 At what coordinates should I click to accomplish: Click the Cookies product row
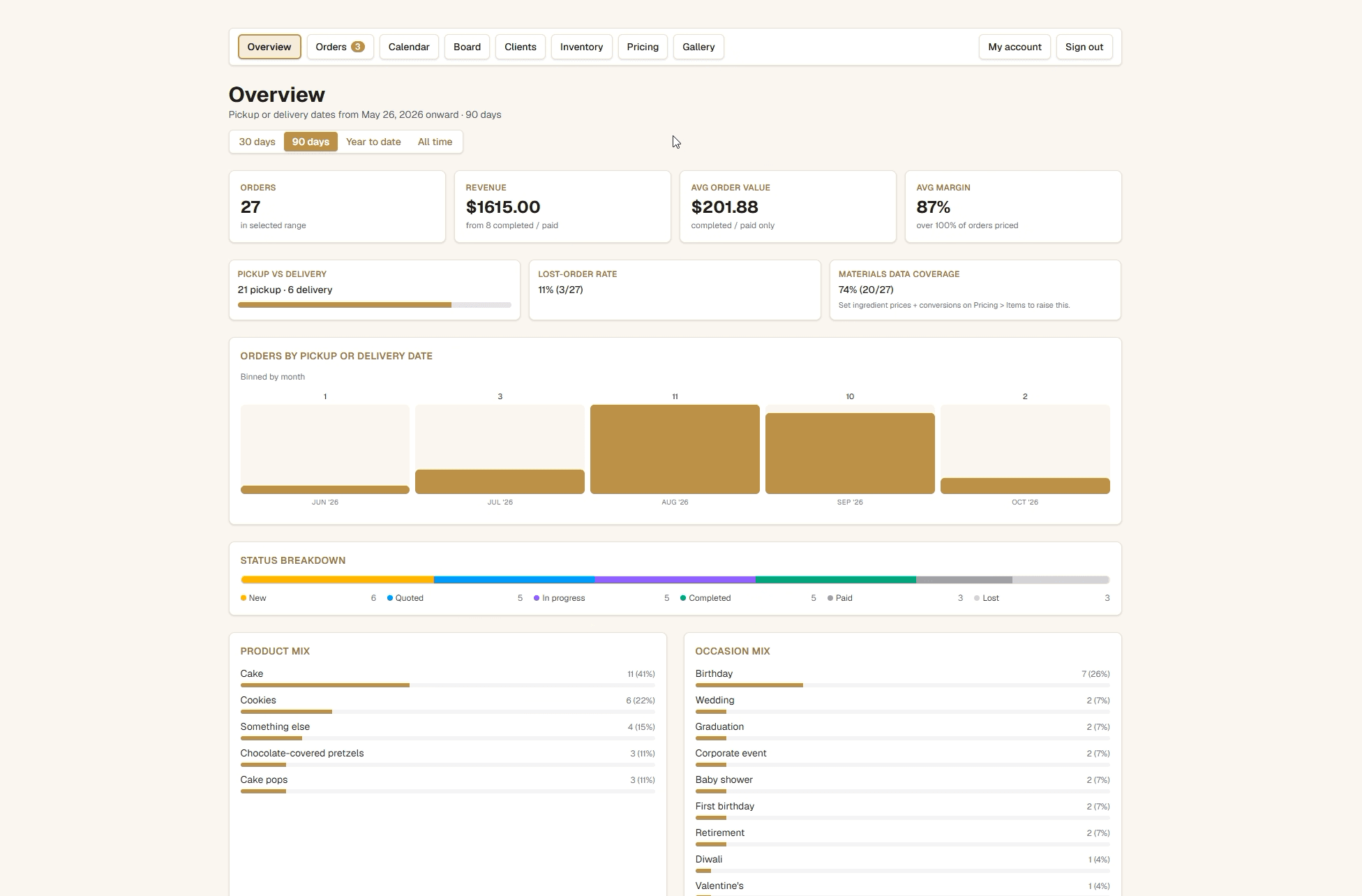[x=447, y=704]
